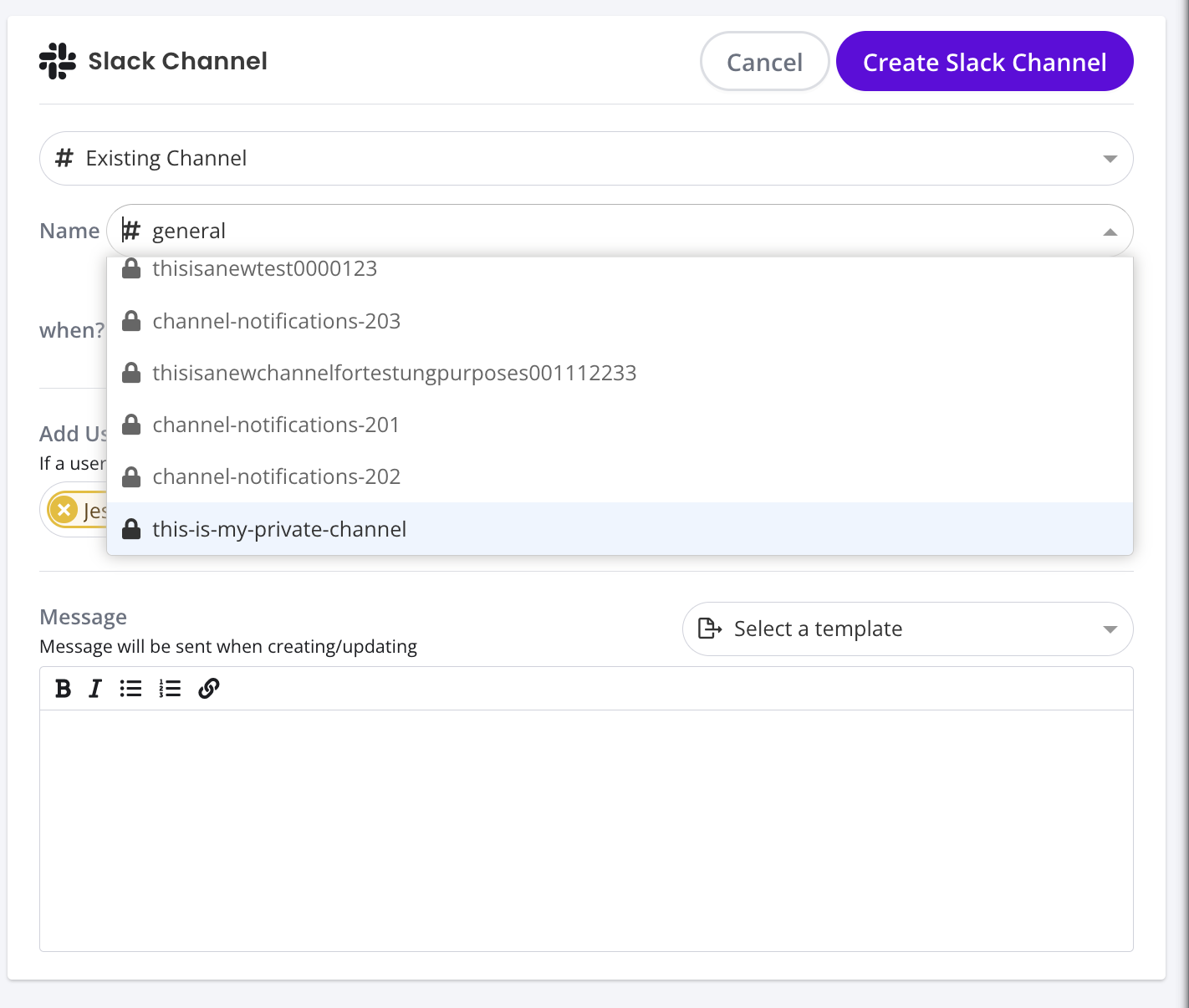Select thisisanewtest0000123 channel option
The image size is (1189, 1008).
click(x=264, y=270)
